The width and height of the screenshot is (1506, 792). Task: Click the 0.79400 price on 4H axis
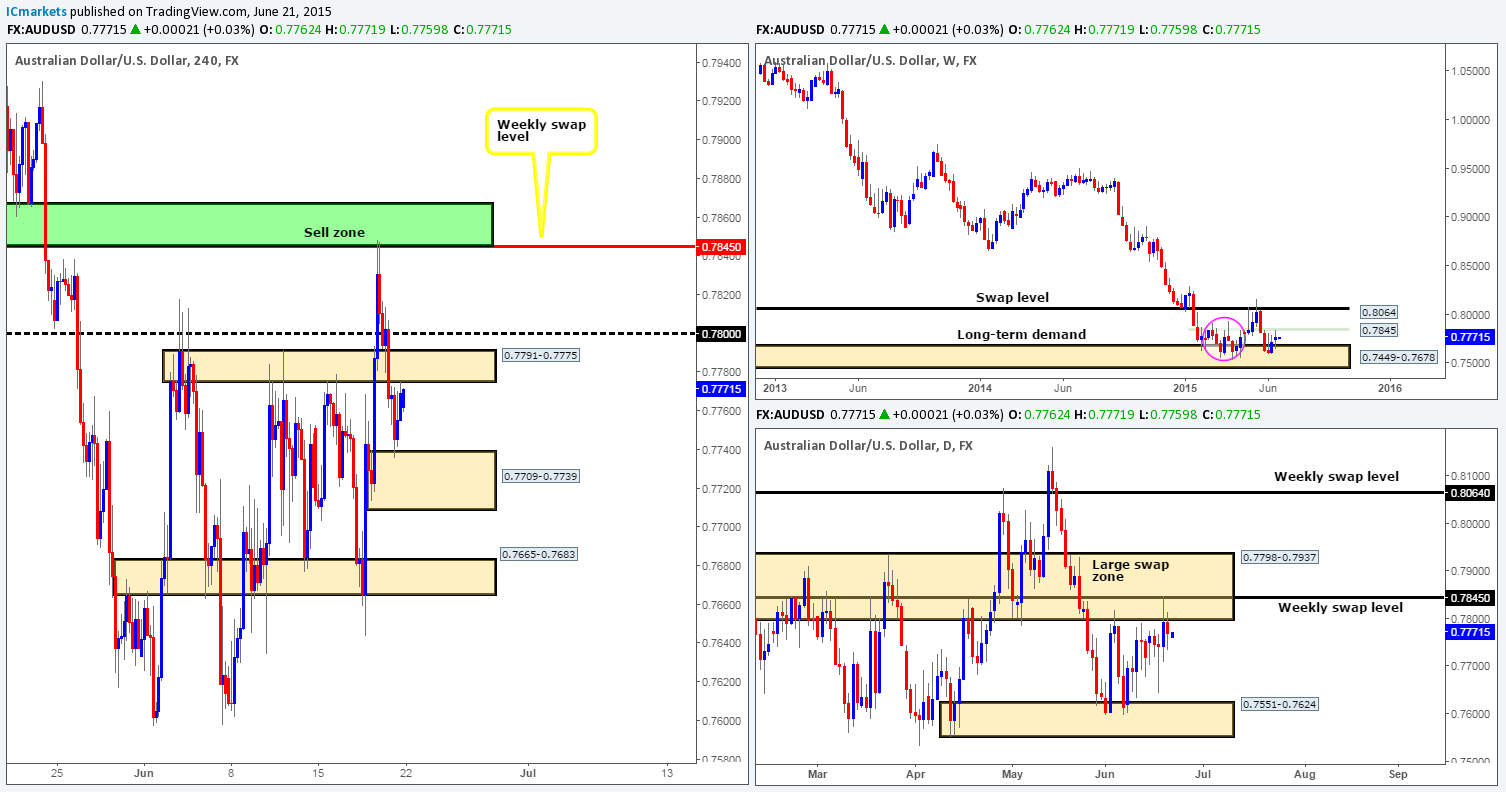[x=722, y=63]
